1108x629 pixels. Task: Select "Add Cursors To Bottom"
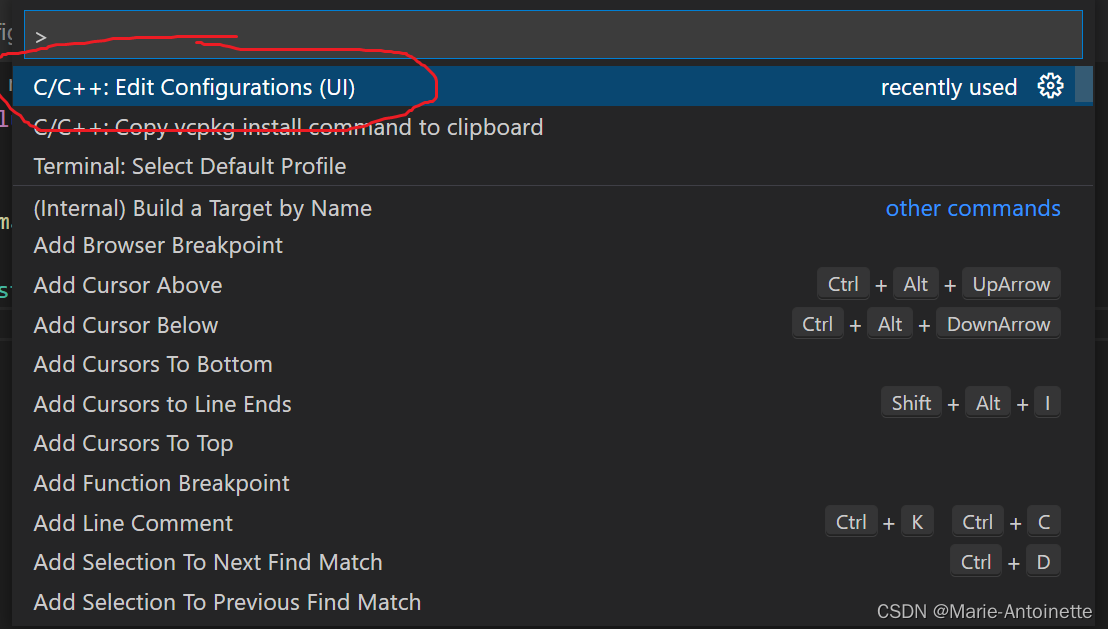tap(153, 364)
